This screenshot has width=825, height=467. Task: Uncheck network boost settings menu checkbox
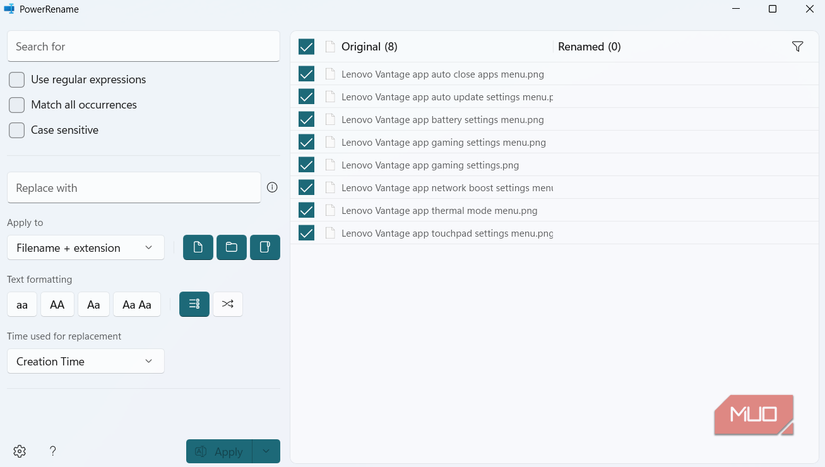(x=306, y=188)
